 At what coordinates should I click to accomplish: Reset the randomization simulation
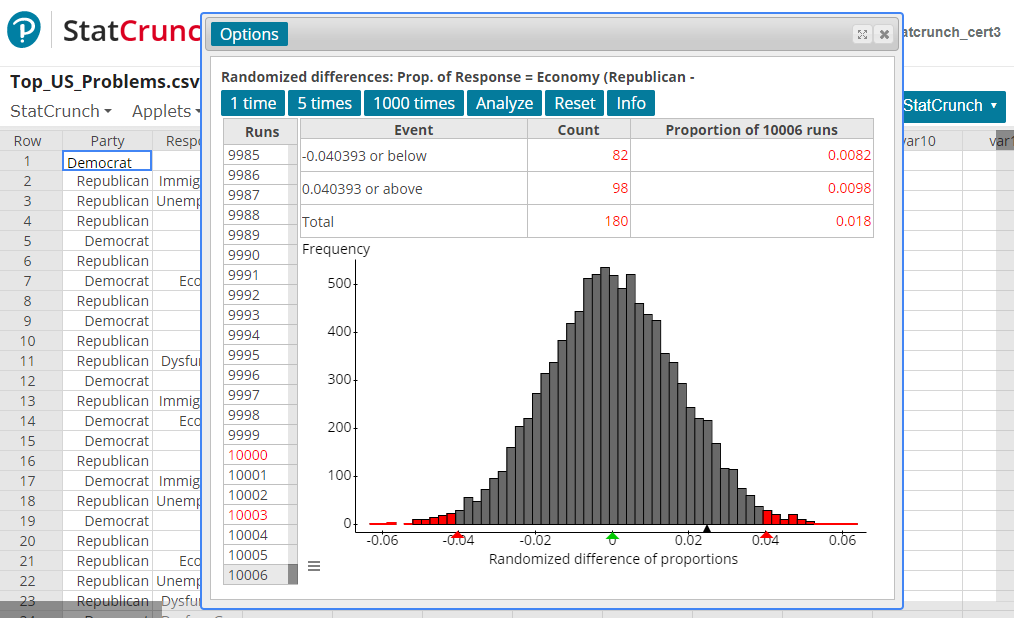pyautogui.click(x=574, y=102)
